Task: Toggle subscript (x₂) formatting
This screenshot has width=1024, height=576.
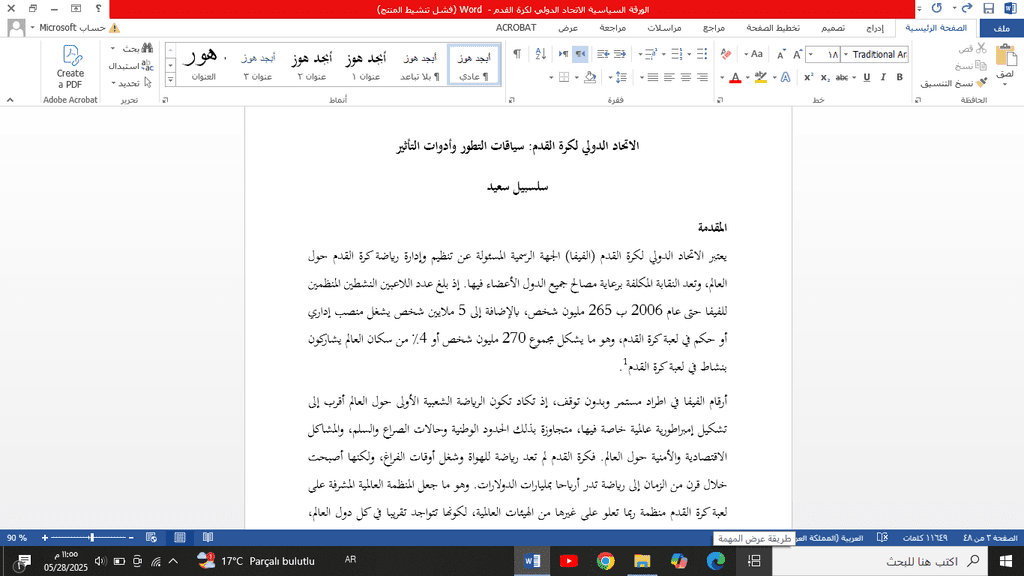Action: 825,77
